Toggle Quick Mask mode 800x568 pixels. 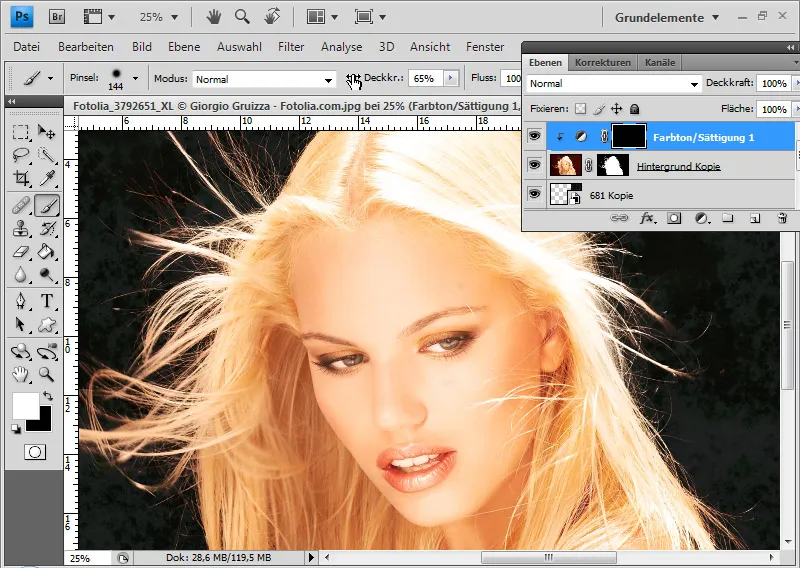(x=35, y=452)
